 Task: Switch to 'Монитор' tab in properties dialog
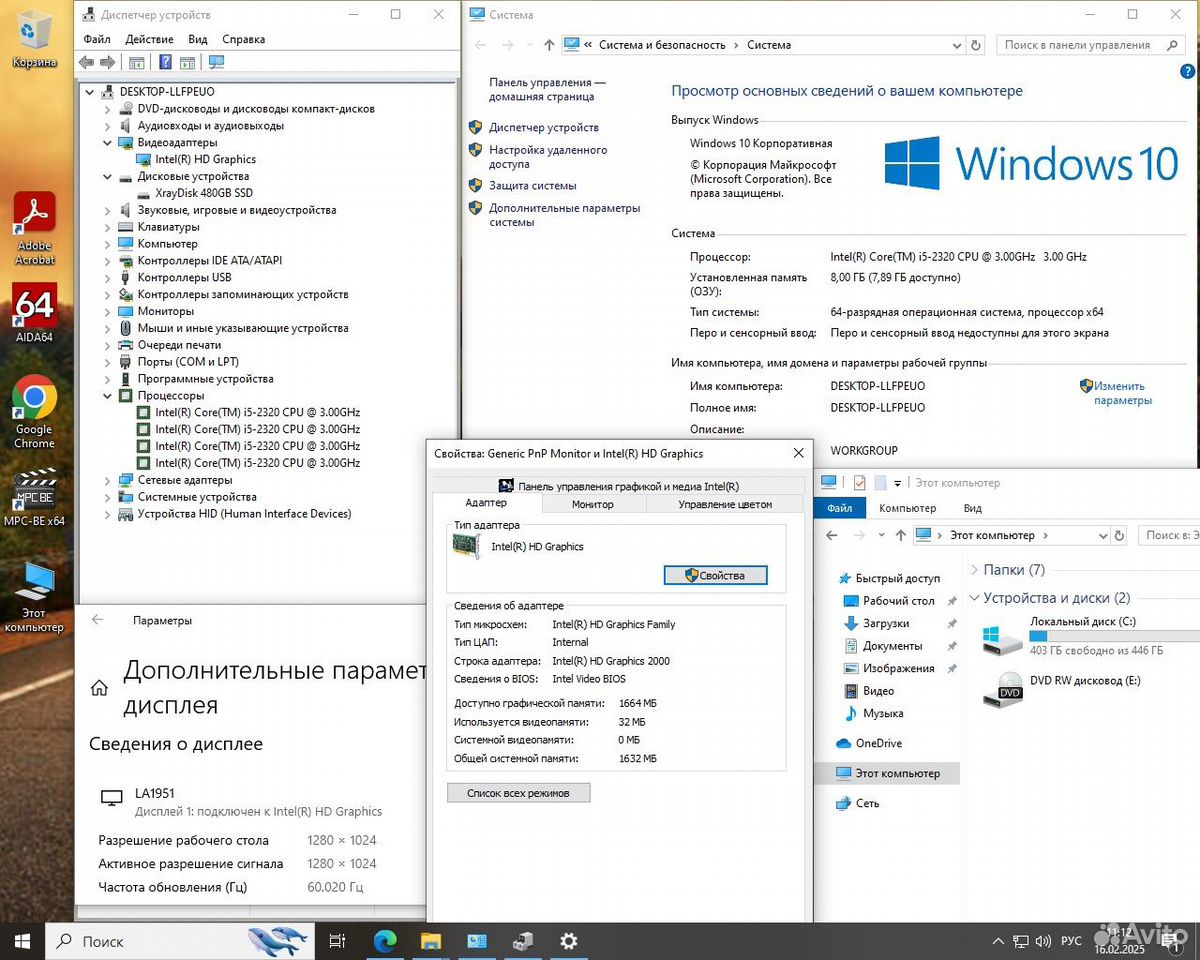(593, 504)
